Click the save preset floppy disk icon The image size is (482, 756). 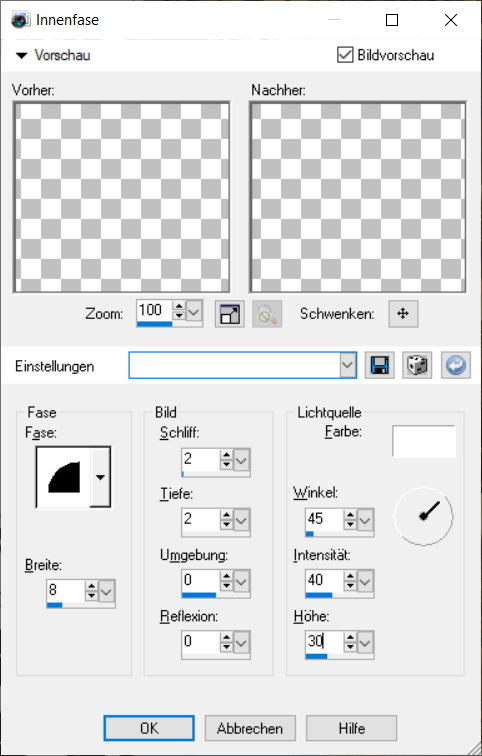pos(380,365)
